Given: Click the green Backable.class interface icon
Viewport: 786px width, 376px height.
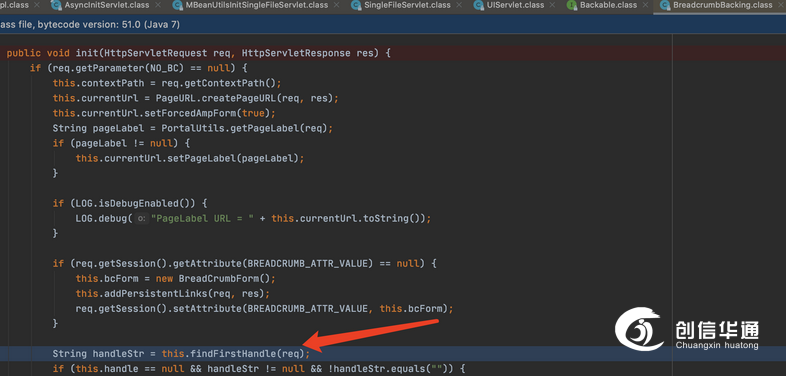Looking at the screenshot, I should pos(571,6).
